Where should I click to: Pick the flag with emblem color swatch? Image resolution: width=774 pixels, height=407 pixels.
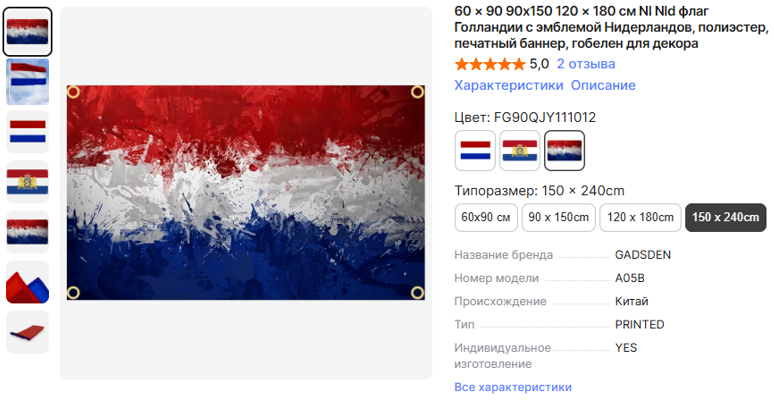pos(519,151)
